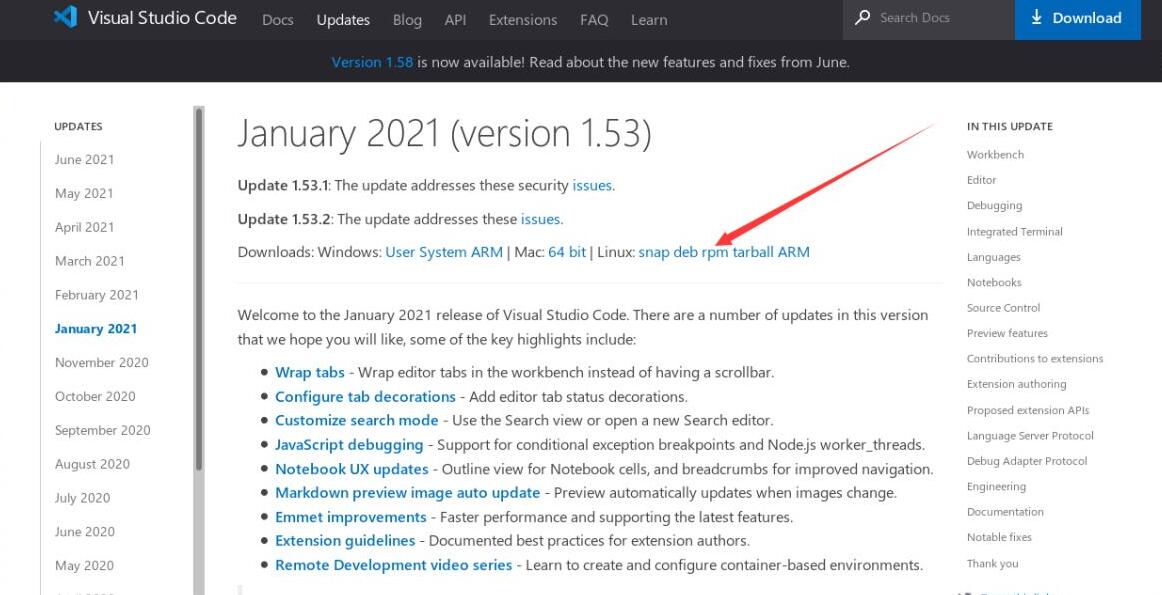Switch to the Blog section
This screenshot has width=1162, height=595.
click(407, 19)
